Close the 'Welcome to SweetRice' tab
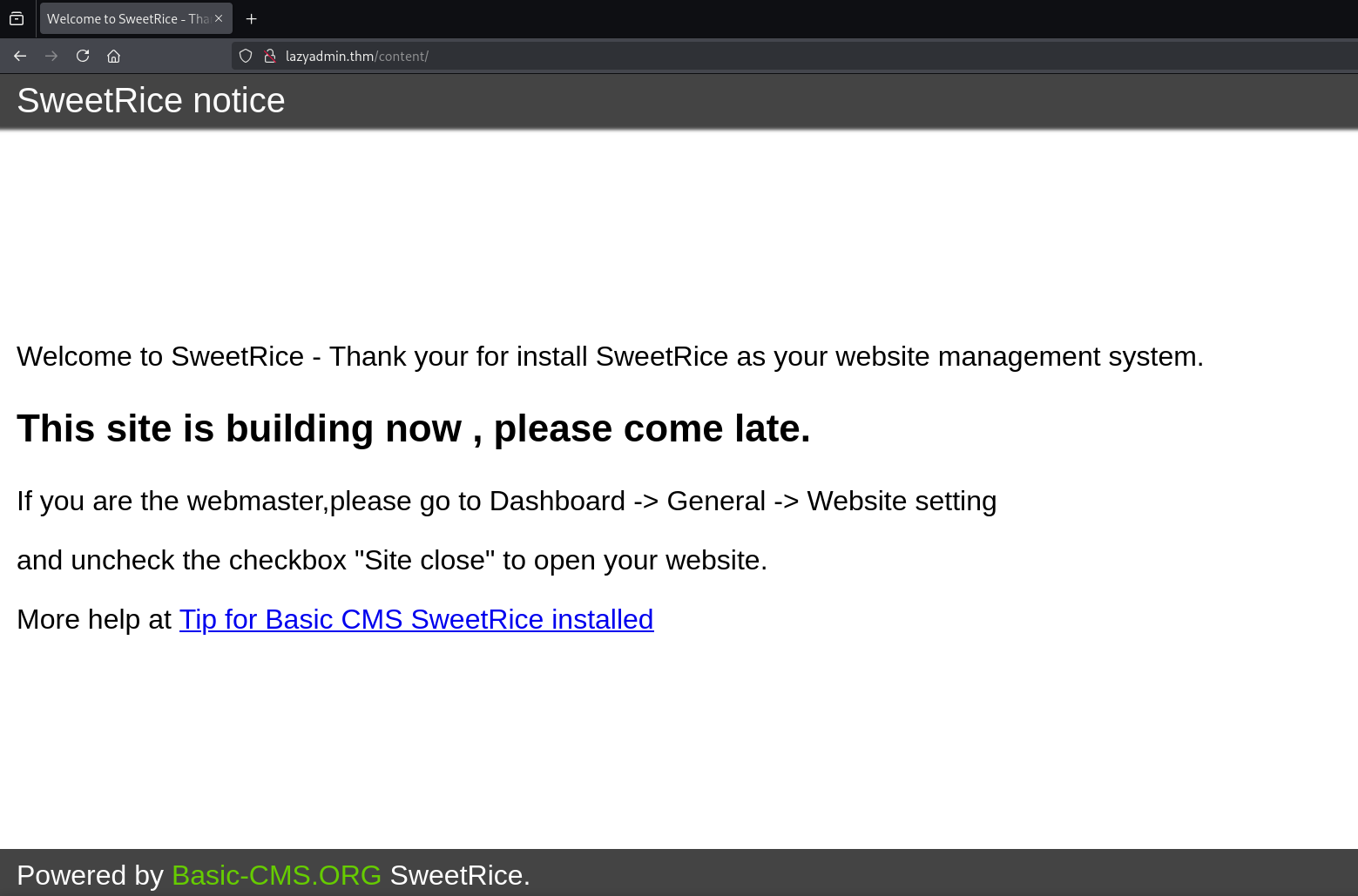The height and width of the screenshot is (896, 1358). pos(219,18)
